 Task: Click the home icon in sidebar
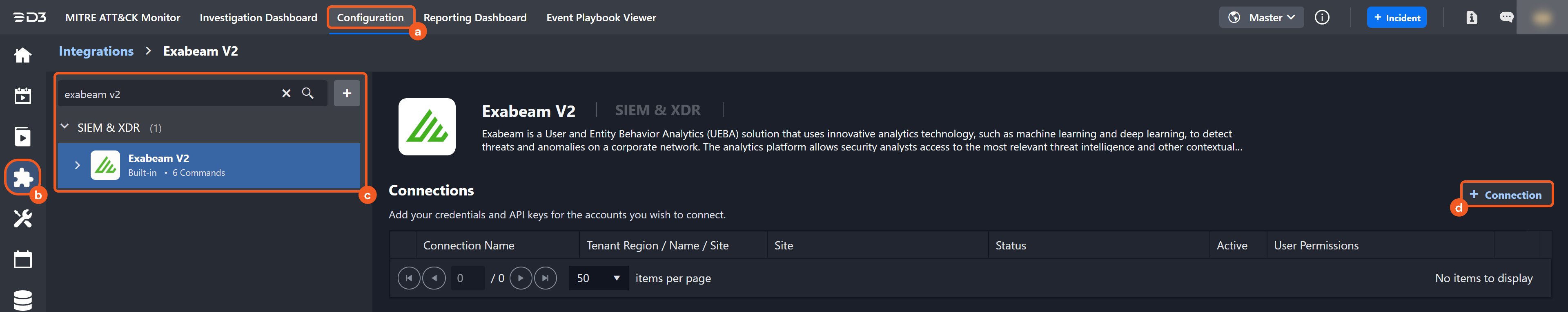click(22, 56)
